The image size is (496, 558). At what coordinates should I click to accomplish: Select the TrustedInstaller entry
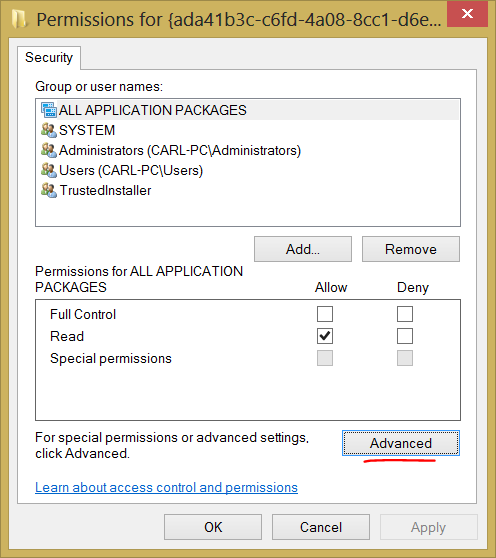[x=105, y=190]
